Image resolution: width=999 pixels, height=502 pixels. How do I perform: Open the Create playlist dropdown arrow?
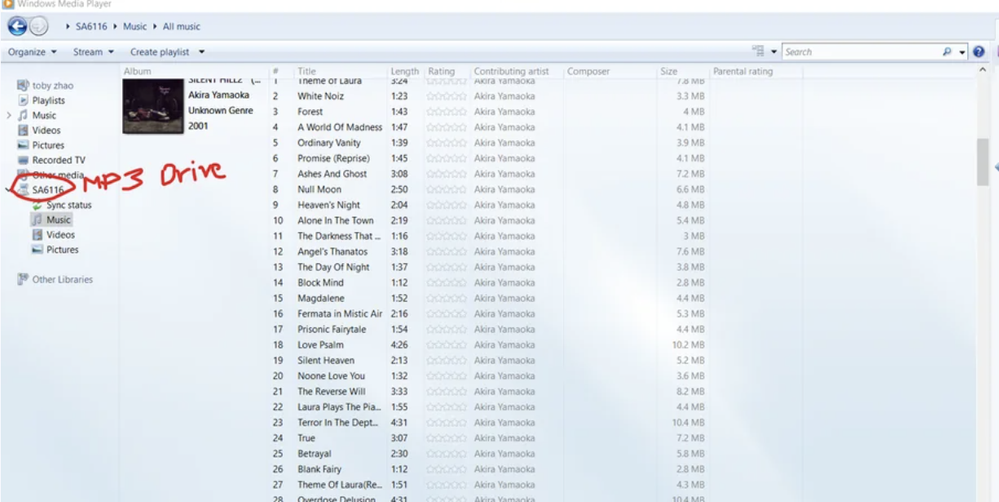pyautogui.click(x=201, y=52)
